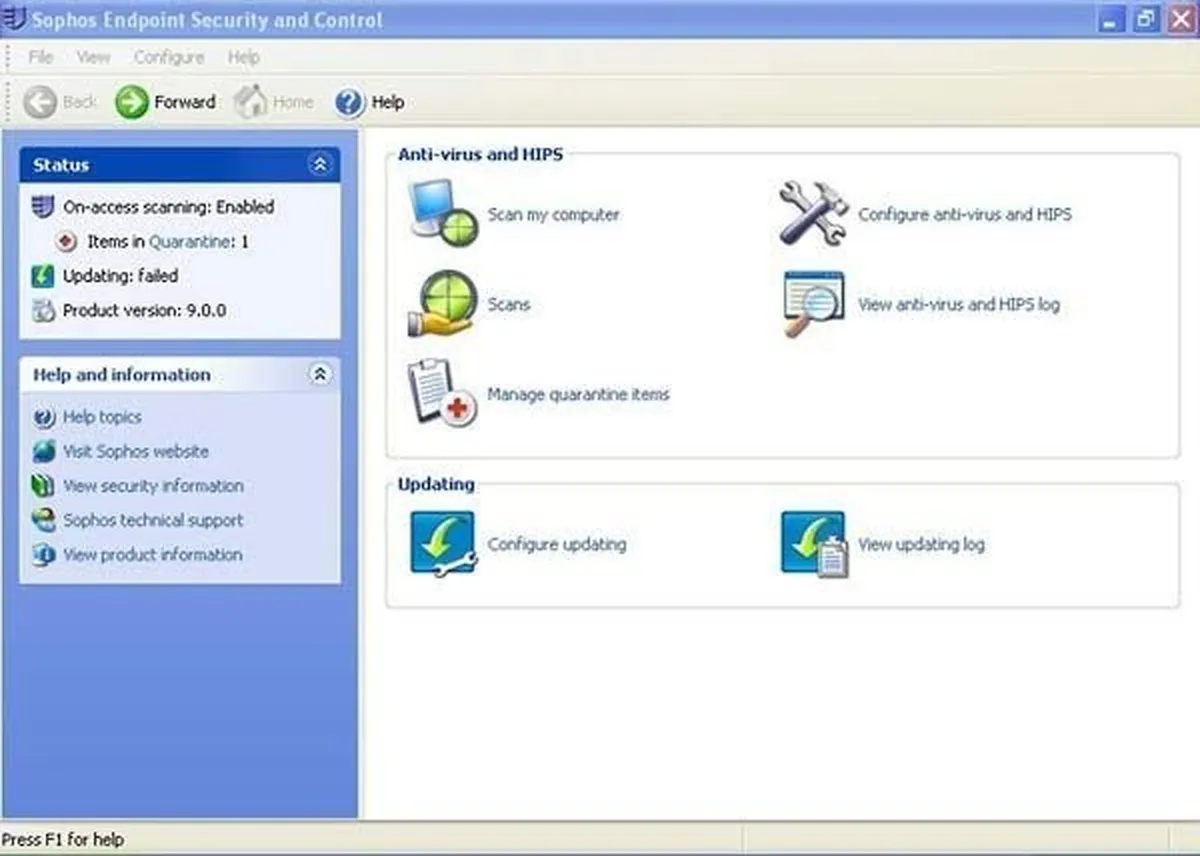Click the On-access scanning: Enabled text

coord(168,207)
